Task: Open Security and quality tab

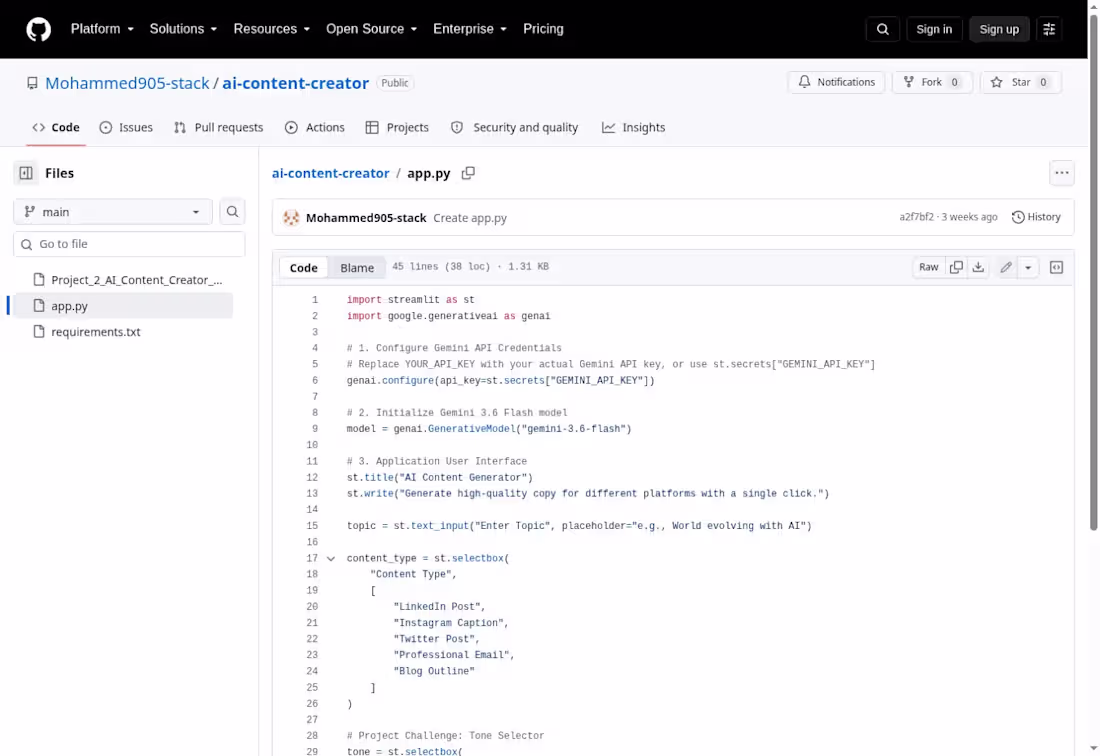Action: (x=514, y=128)
